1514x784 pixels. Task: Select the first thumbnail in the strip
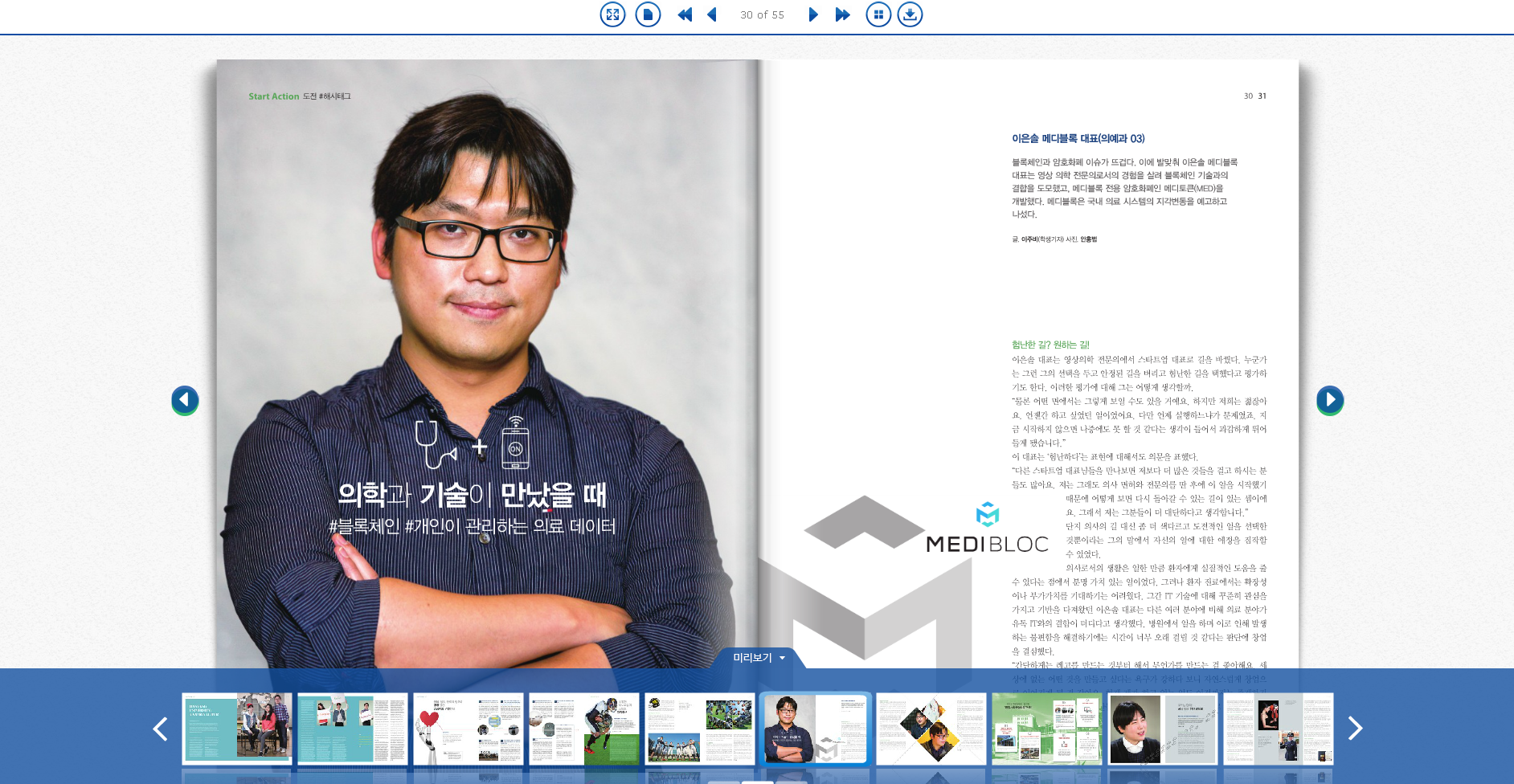click(237, 729)
